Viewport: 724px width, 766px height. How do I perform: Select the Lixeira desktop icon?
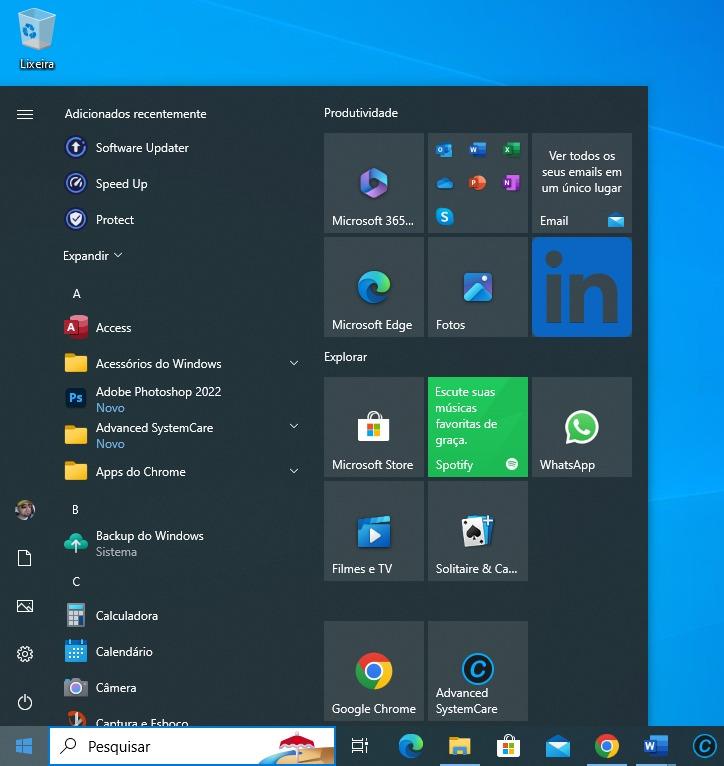pos(37,41)
